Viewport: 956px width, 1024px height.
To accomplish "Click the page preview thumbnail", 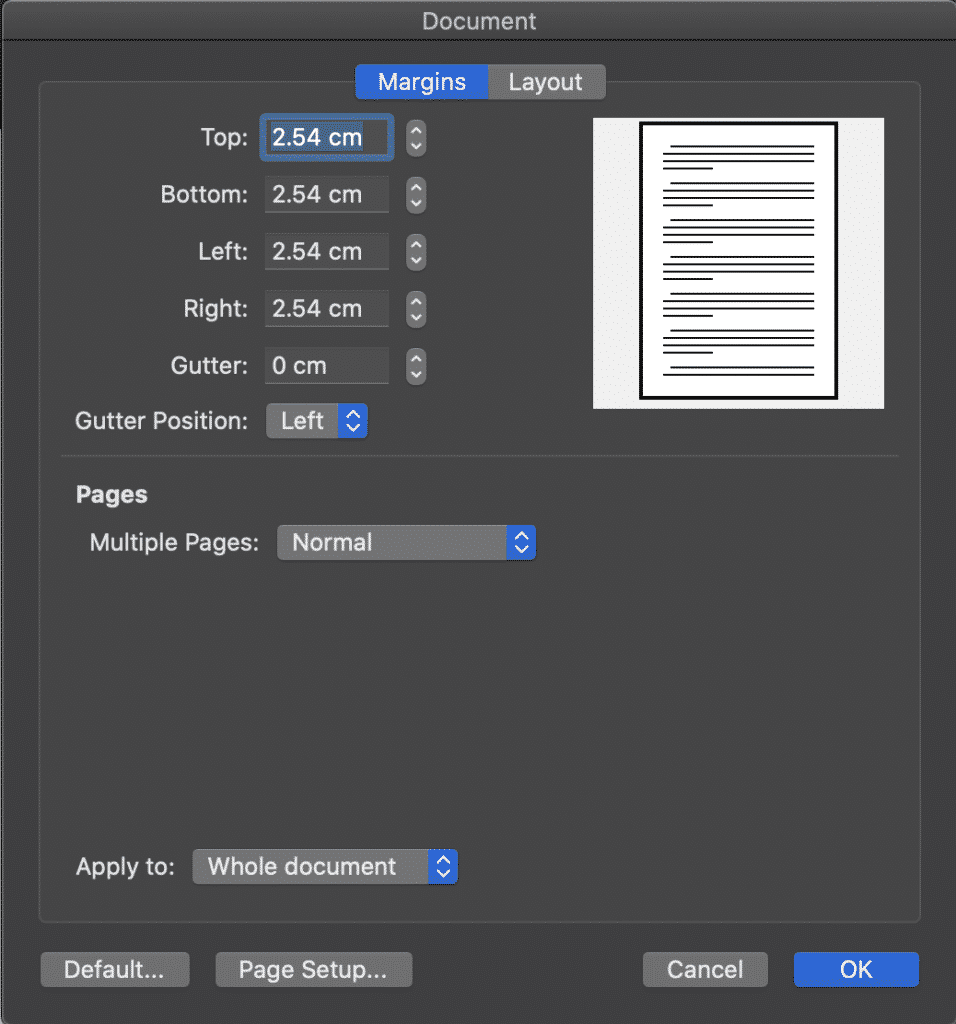I will (x=738, y=262).
